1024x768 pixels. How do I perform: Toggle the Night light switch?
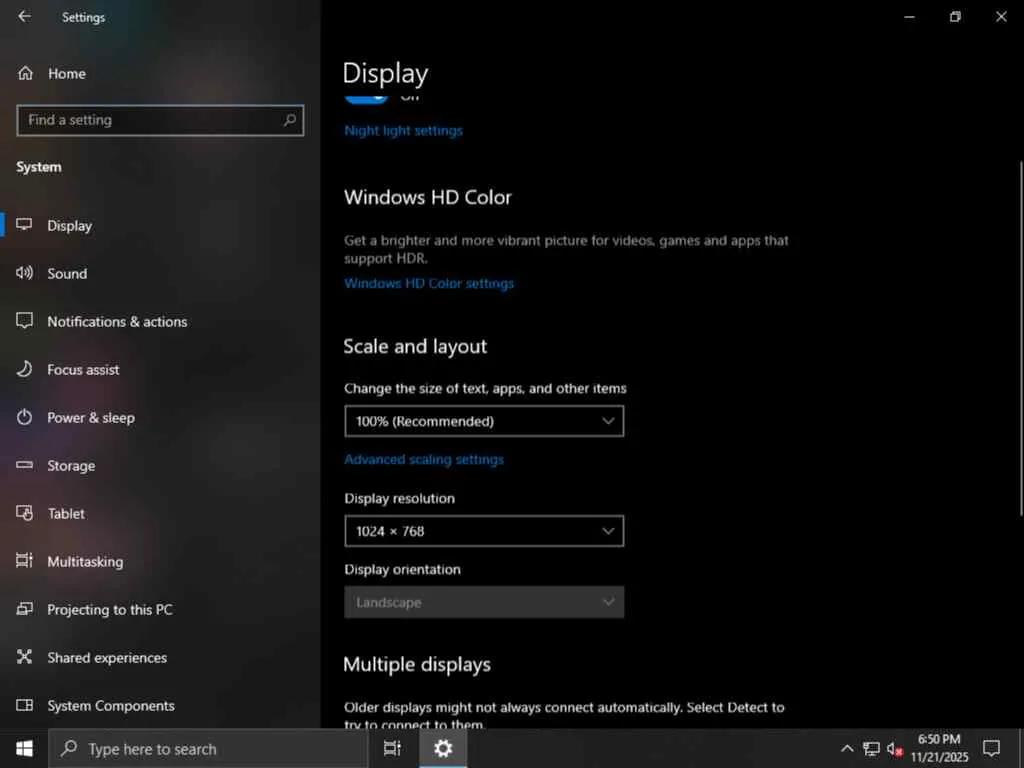366,98
